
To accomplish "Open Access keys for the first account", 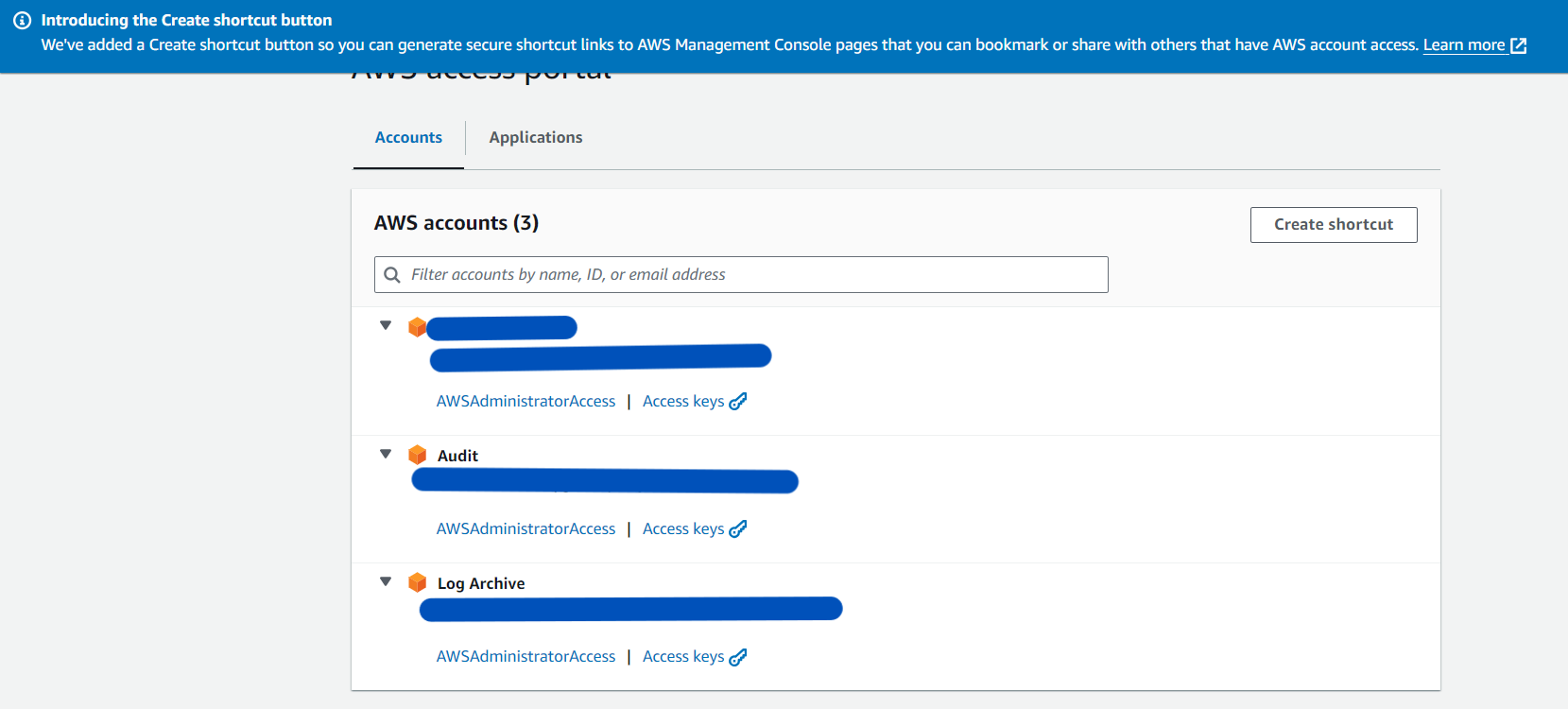I will [683, 402].
